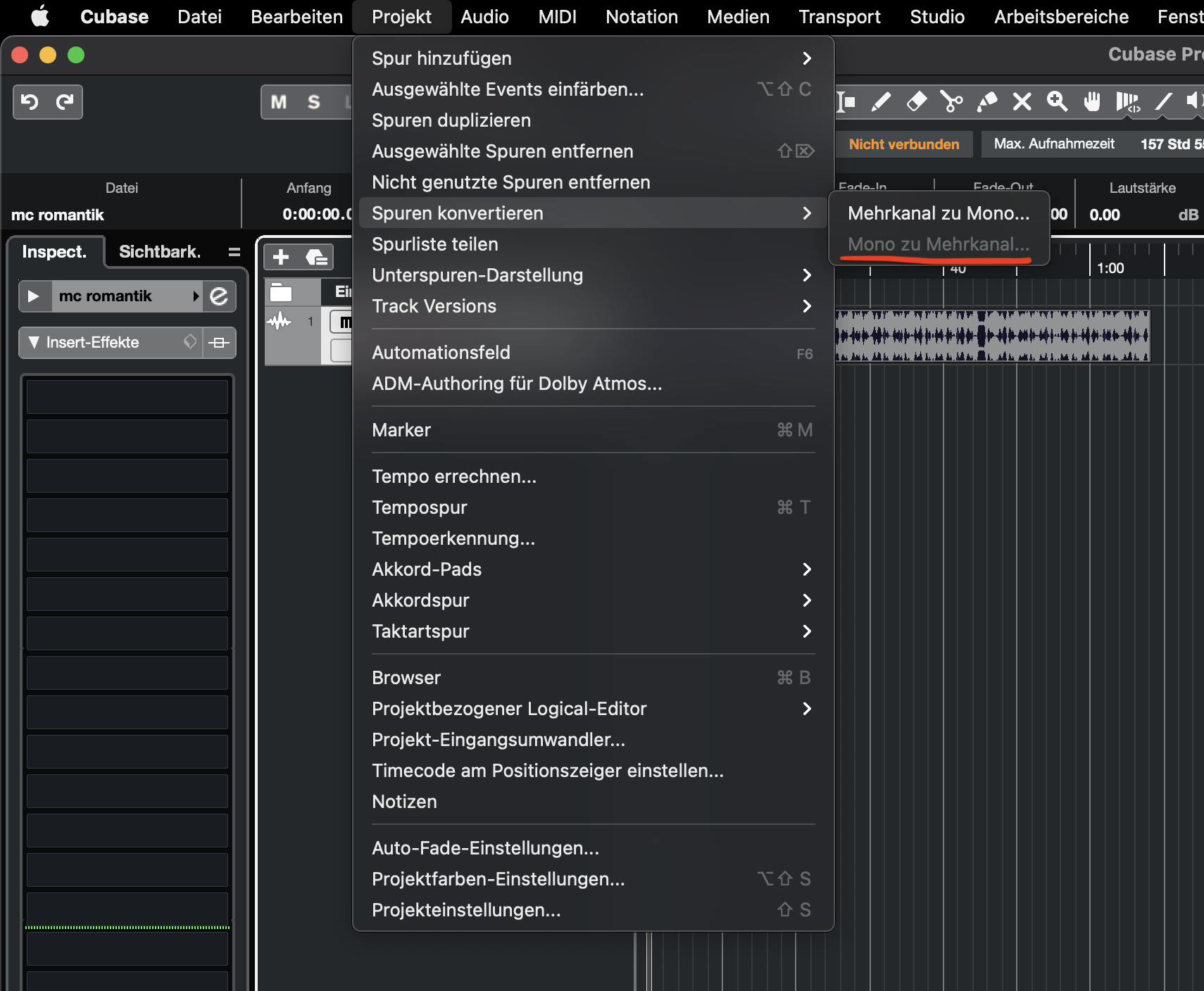Open the Audio menu in menu bar
Screen dimensions: 1204x991
484,17
